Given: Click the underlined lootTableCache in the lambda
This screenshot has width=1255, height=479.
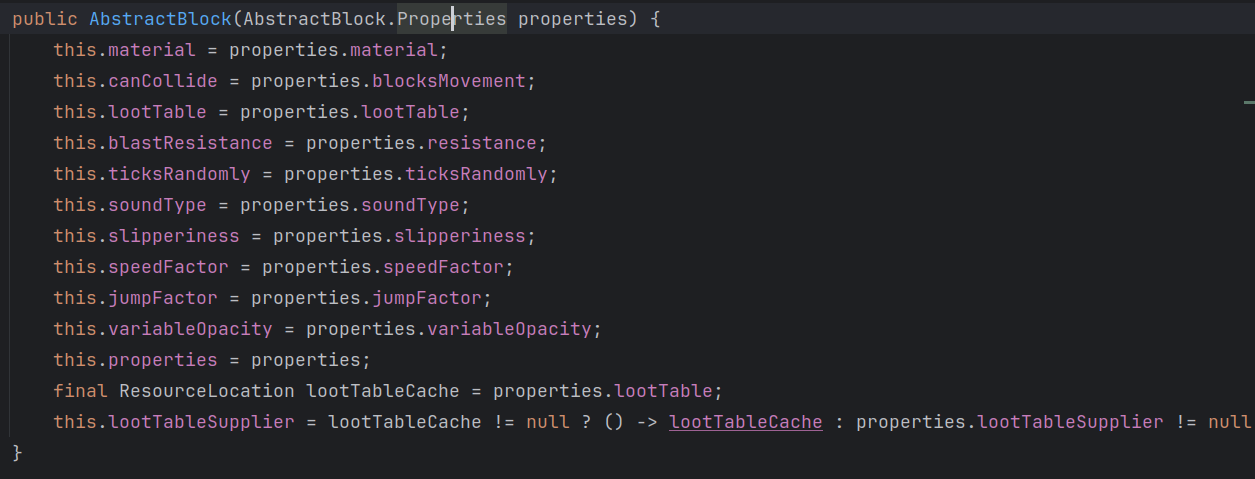Looking at the screenshot, I should [746, 422].
